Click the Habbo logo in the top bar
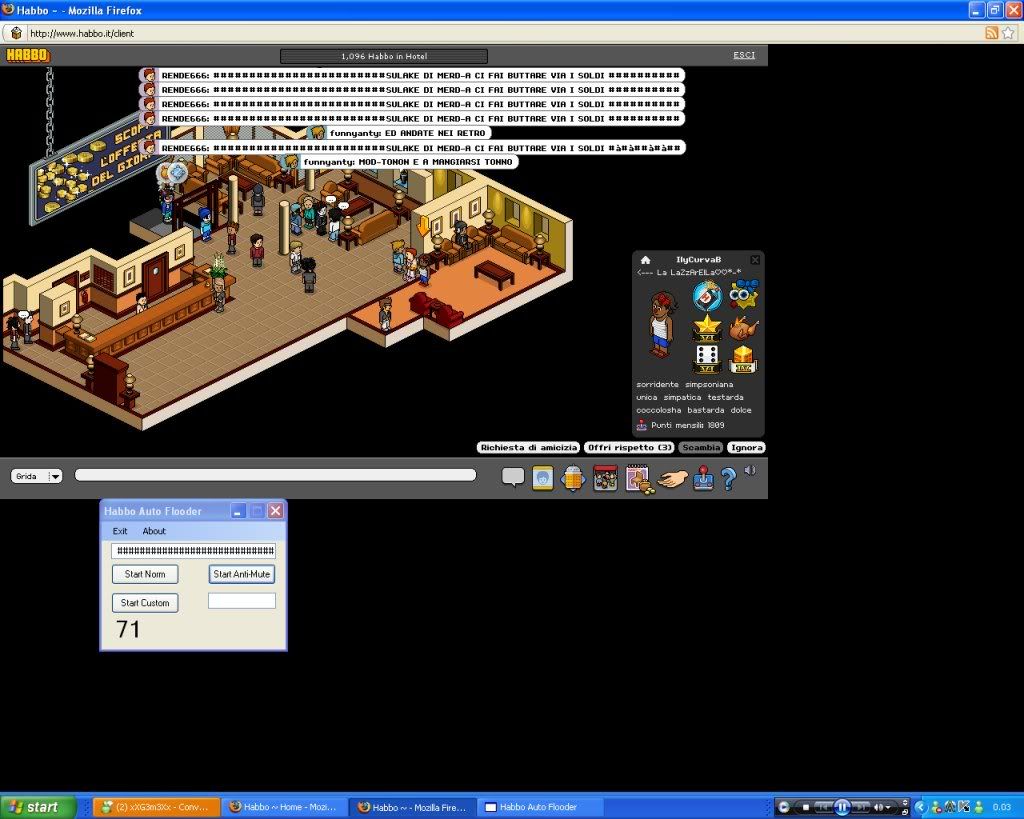 pos(27,56)
